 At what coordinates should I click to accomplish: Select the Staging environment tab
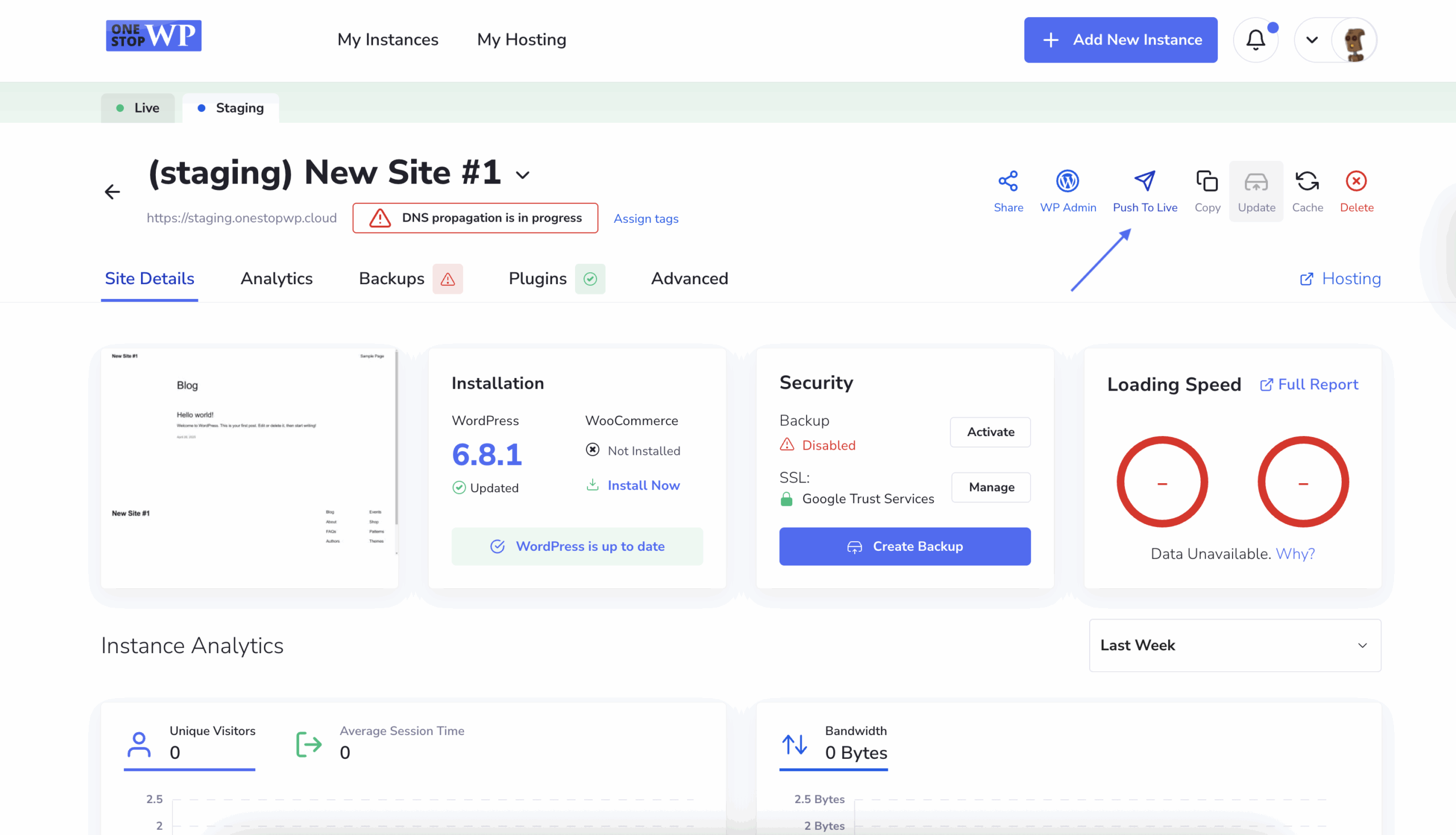coord(230,108)
